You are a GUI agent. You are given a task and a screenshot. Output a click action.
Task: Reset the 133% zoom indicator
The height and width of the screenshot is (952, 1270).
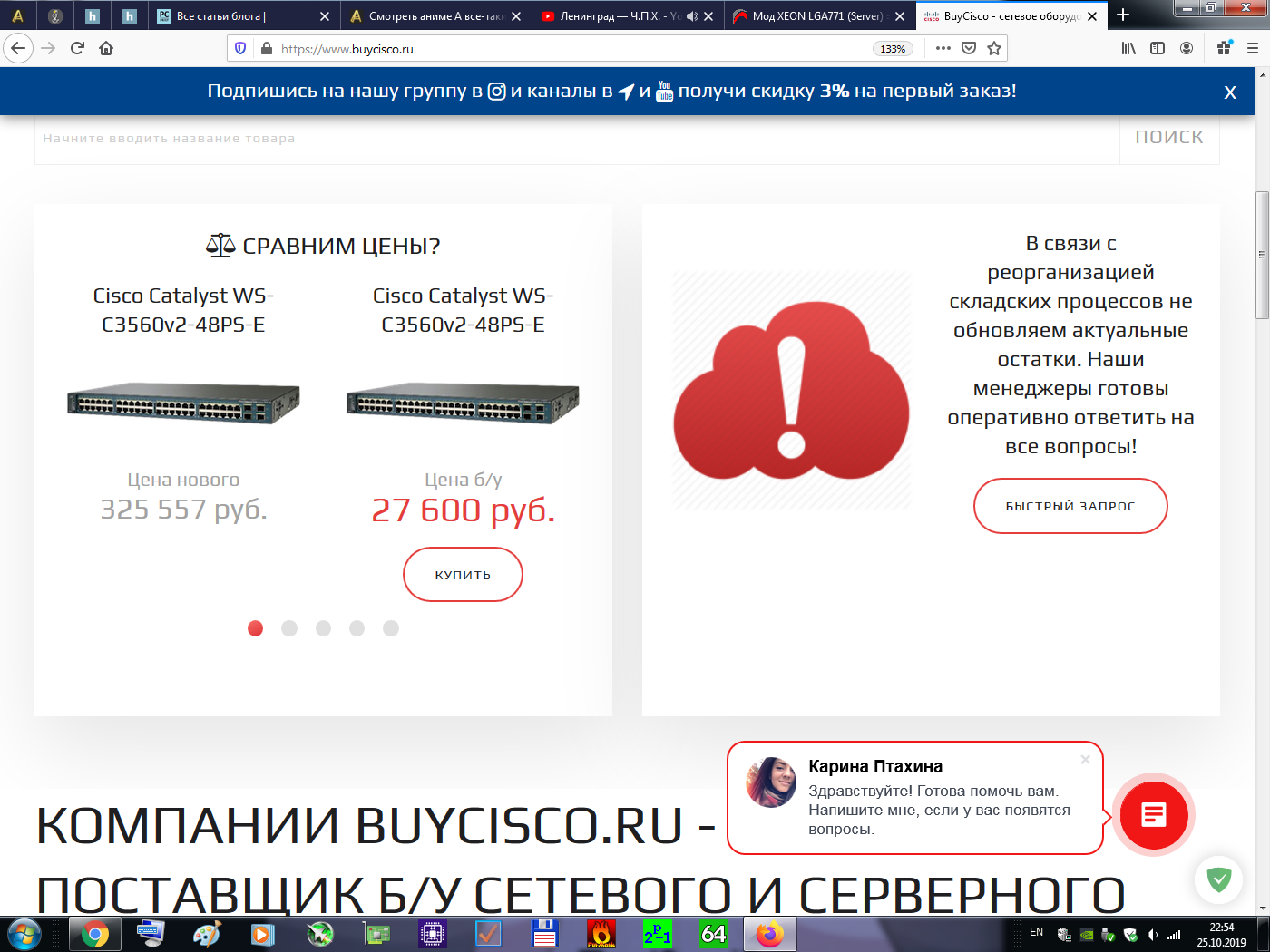coord(893,49)
